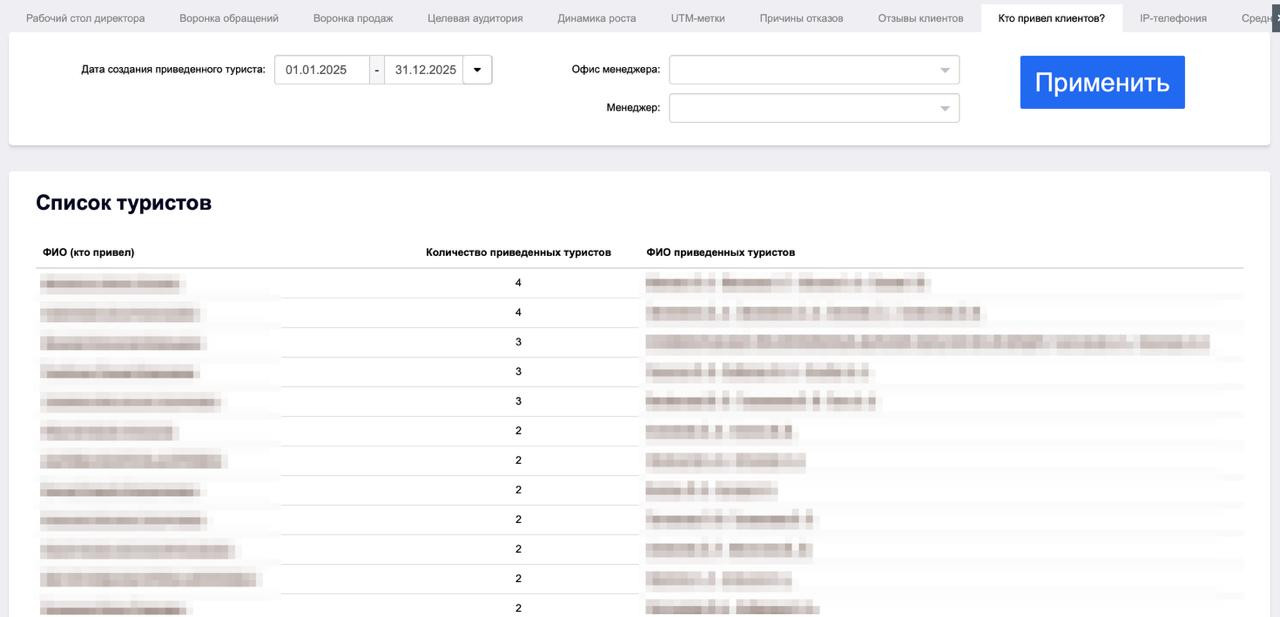Select the Кто привел клиентов? tab
The height and width of the screenshot is (617, 1280).
[x=1051, y=18]
